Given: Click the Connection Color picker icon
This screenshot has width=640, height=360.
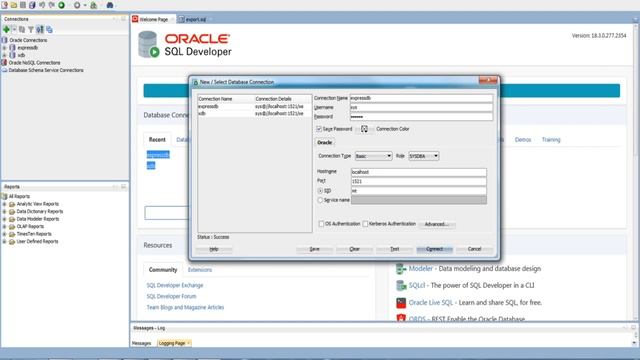Looking at the screenshot, I should point(364,129).
